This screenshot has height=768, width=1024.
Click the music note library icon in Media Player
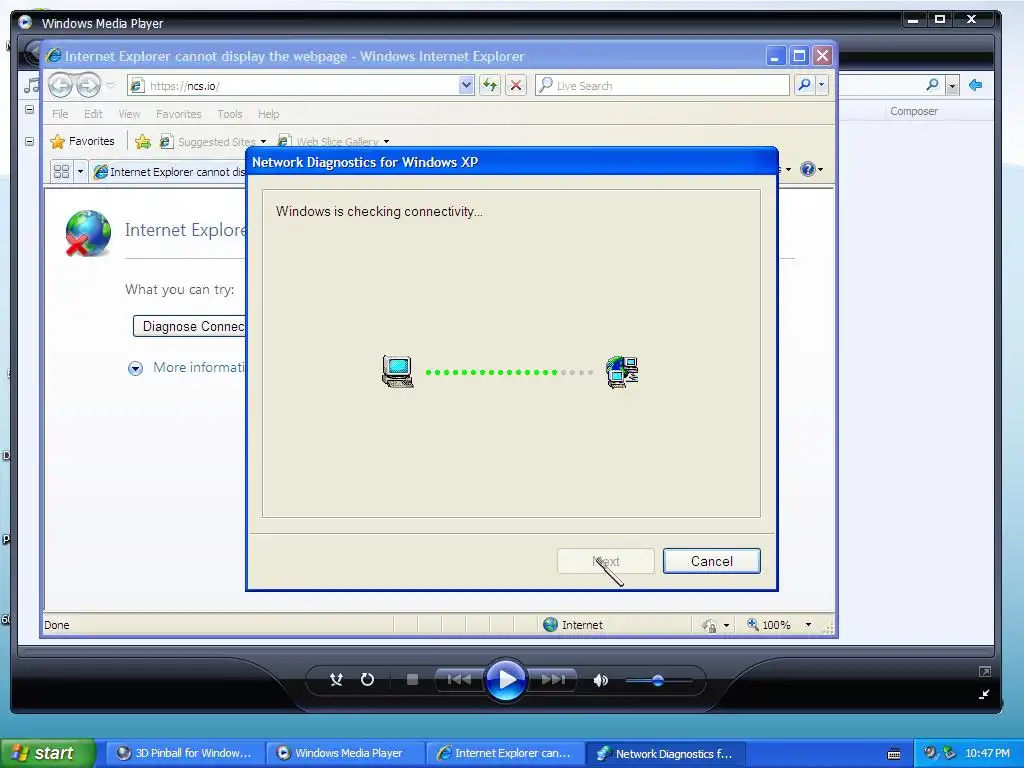click(x=31, y=85)
